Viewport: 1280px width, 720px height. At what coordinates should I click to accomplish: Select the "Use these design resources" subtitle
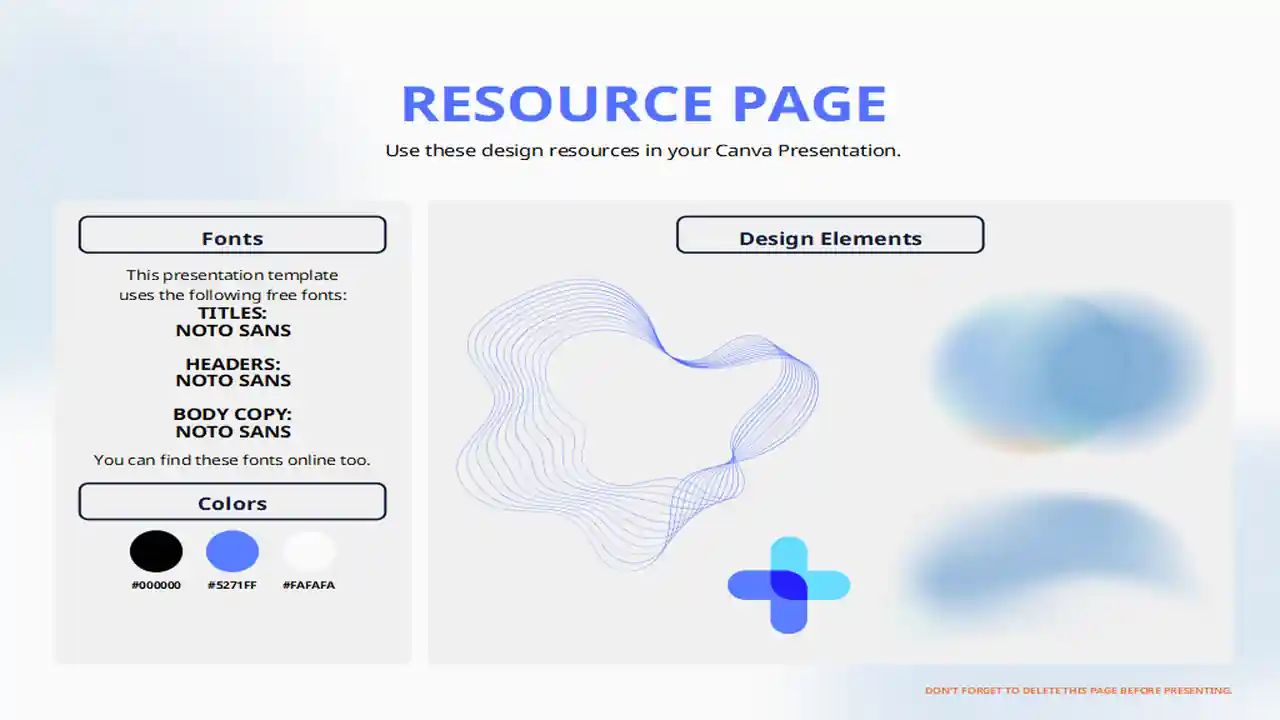643,151
